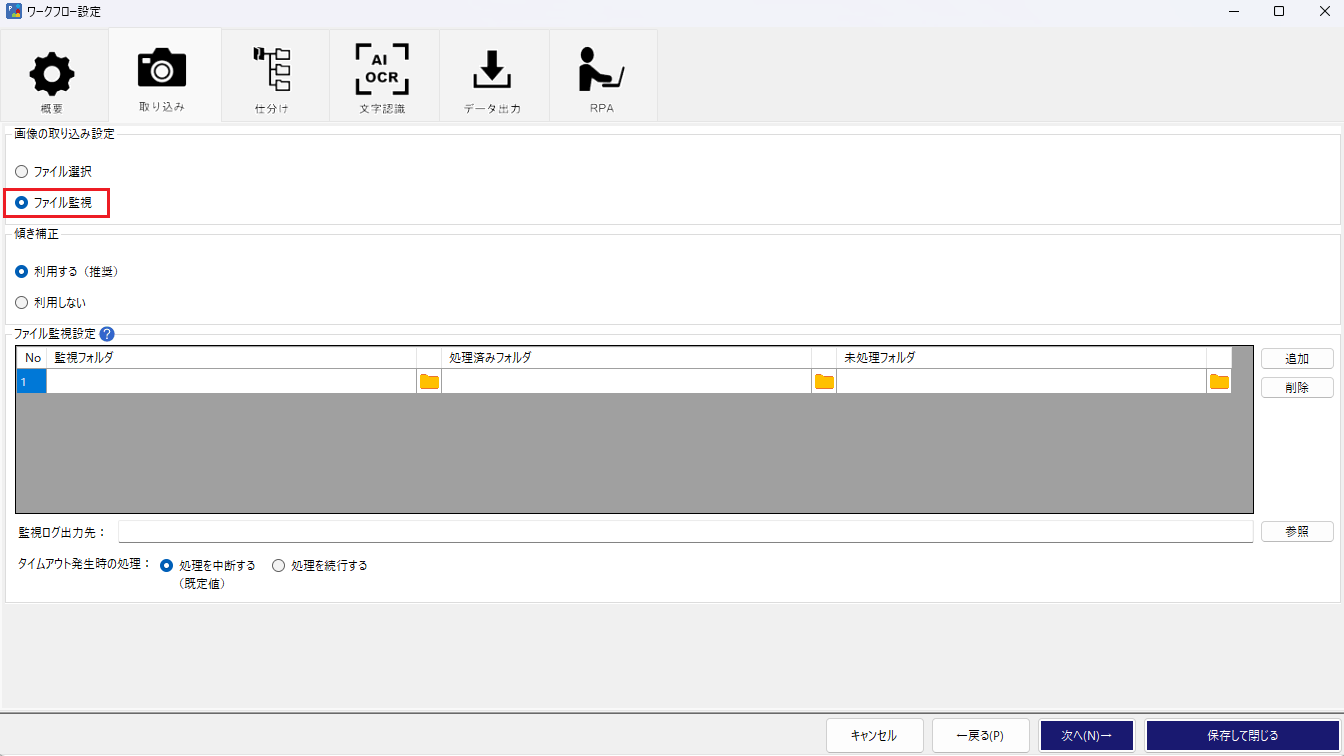Click the 参照 button for log output

click(1297, 532)
